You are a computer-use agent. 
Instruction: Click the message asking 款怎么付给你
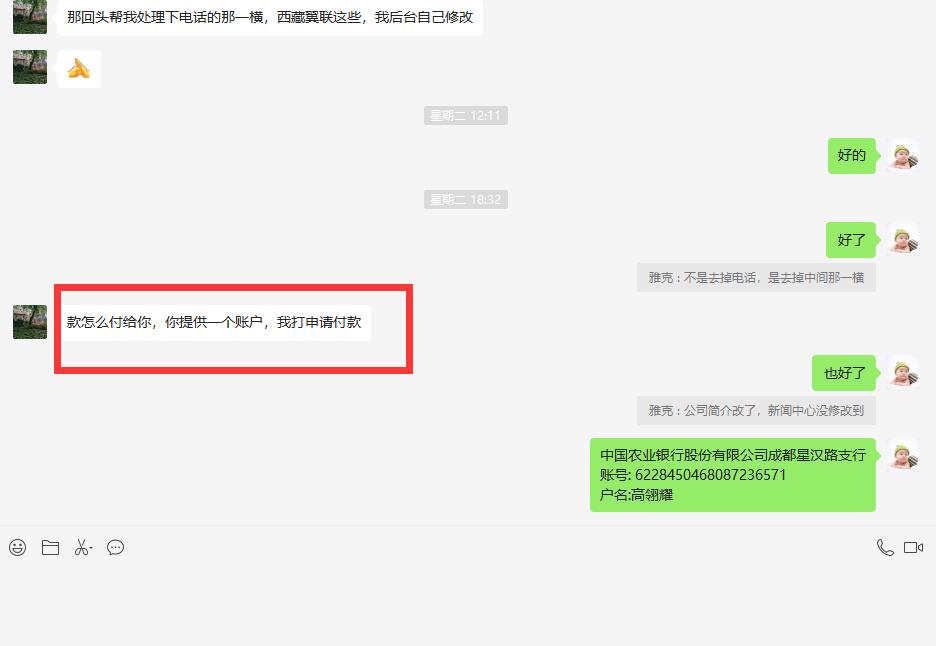(214, 323)
